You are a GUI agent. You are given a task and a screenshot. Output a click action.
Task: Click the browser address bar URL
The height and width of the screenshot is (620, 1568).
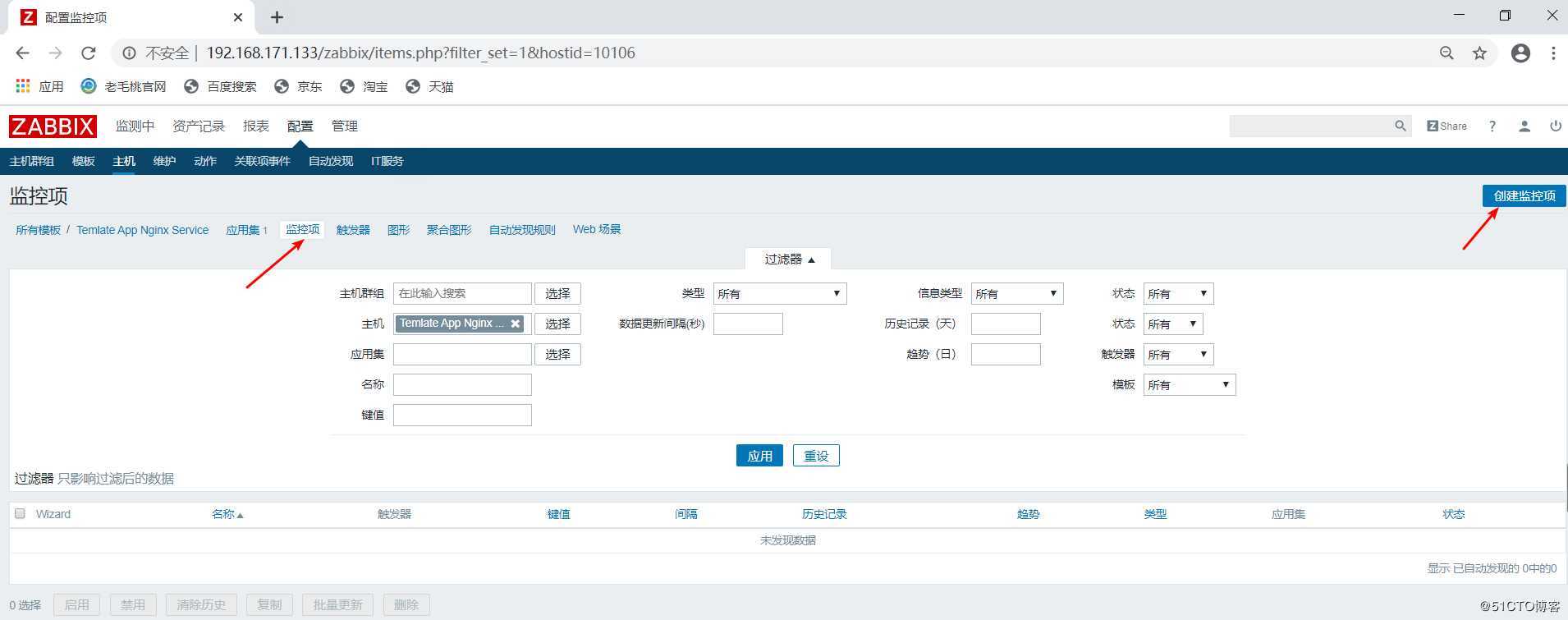[420, 53]
